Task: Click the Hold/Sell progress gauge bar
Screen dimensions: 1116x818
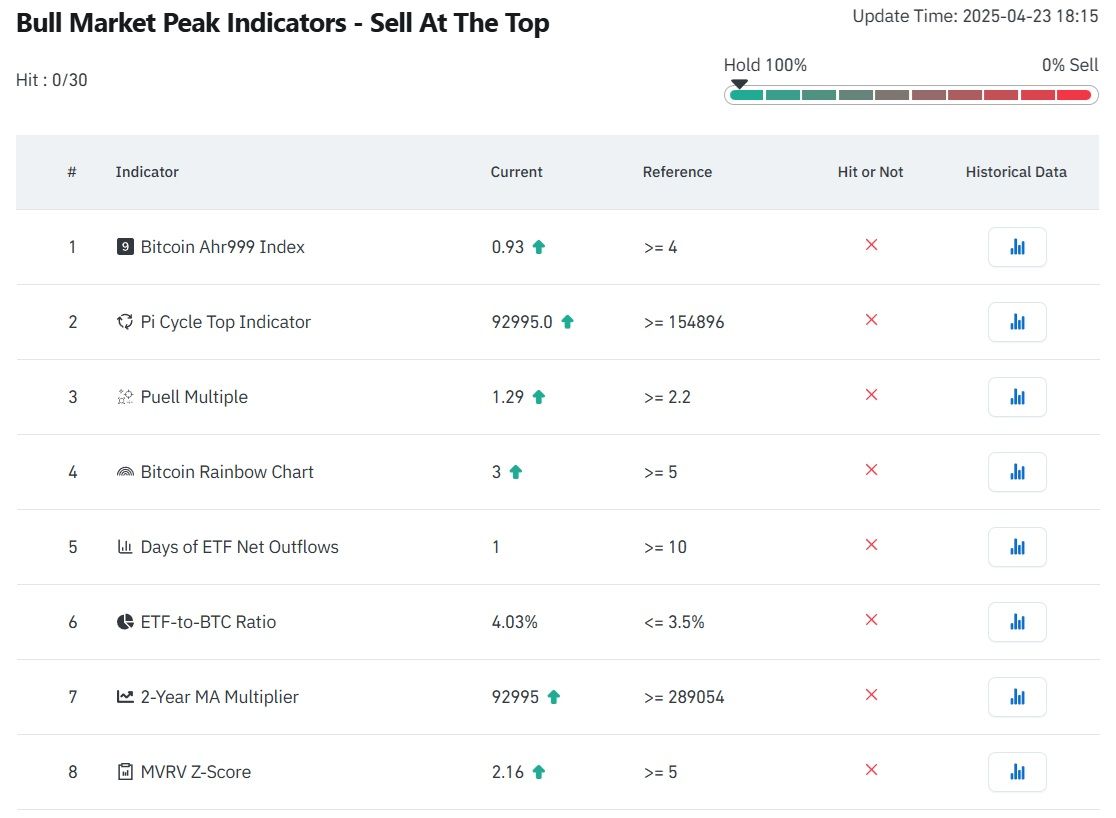Action: click(x=909, y=95)
